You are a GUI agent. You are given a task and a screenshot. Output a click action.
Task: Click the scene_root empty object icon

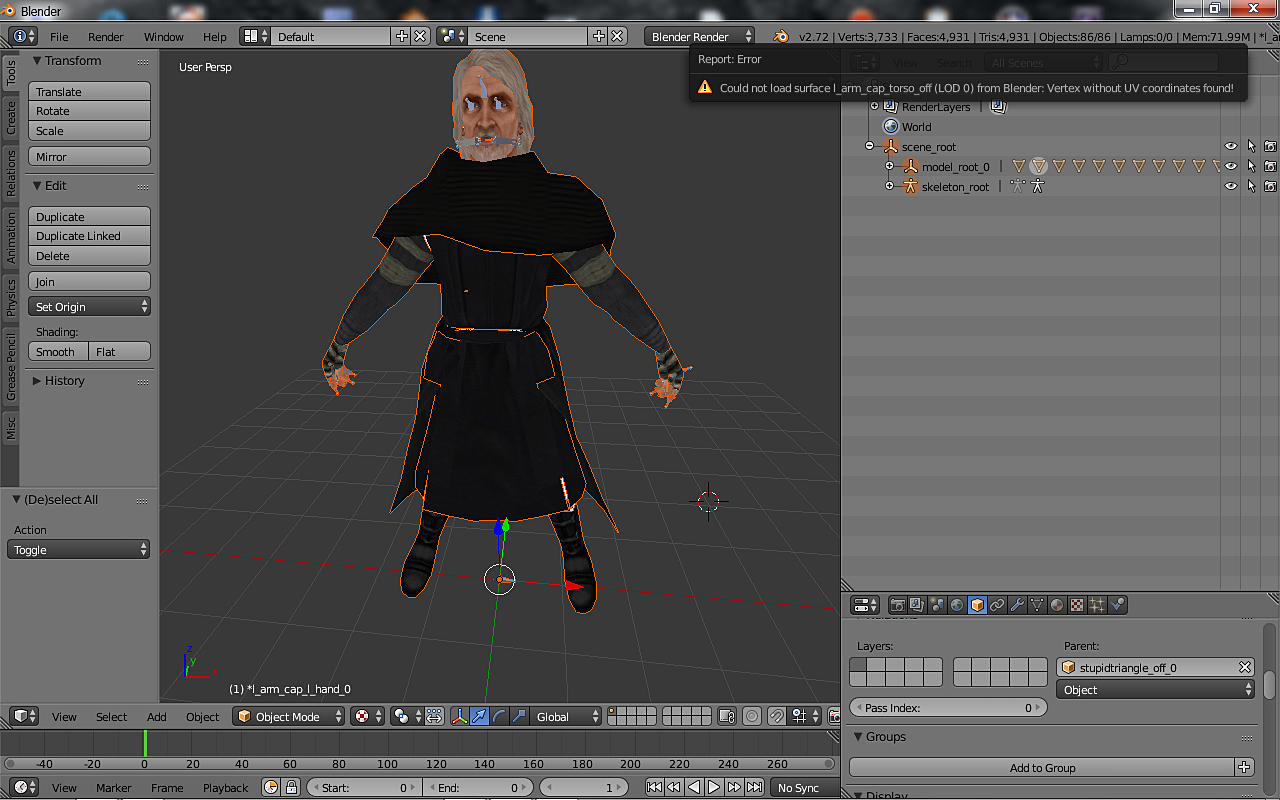pos(891,147)
